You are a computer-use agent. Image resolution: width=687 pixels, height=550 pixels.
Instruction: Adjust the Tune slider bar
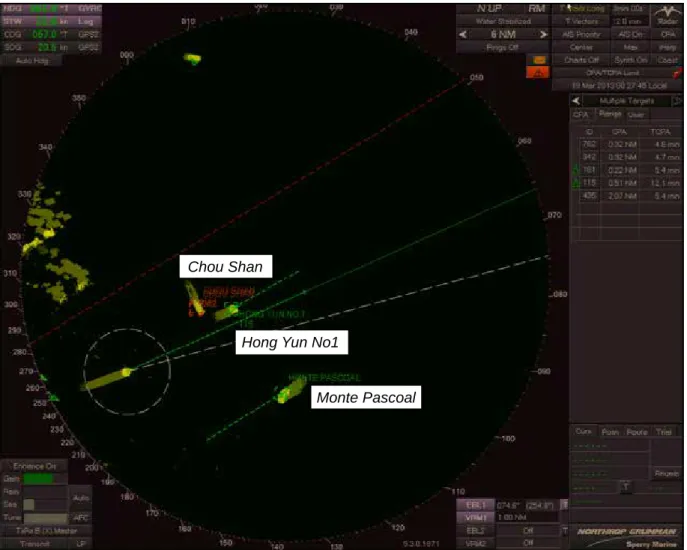coord(46,518)
